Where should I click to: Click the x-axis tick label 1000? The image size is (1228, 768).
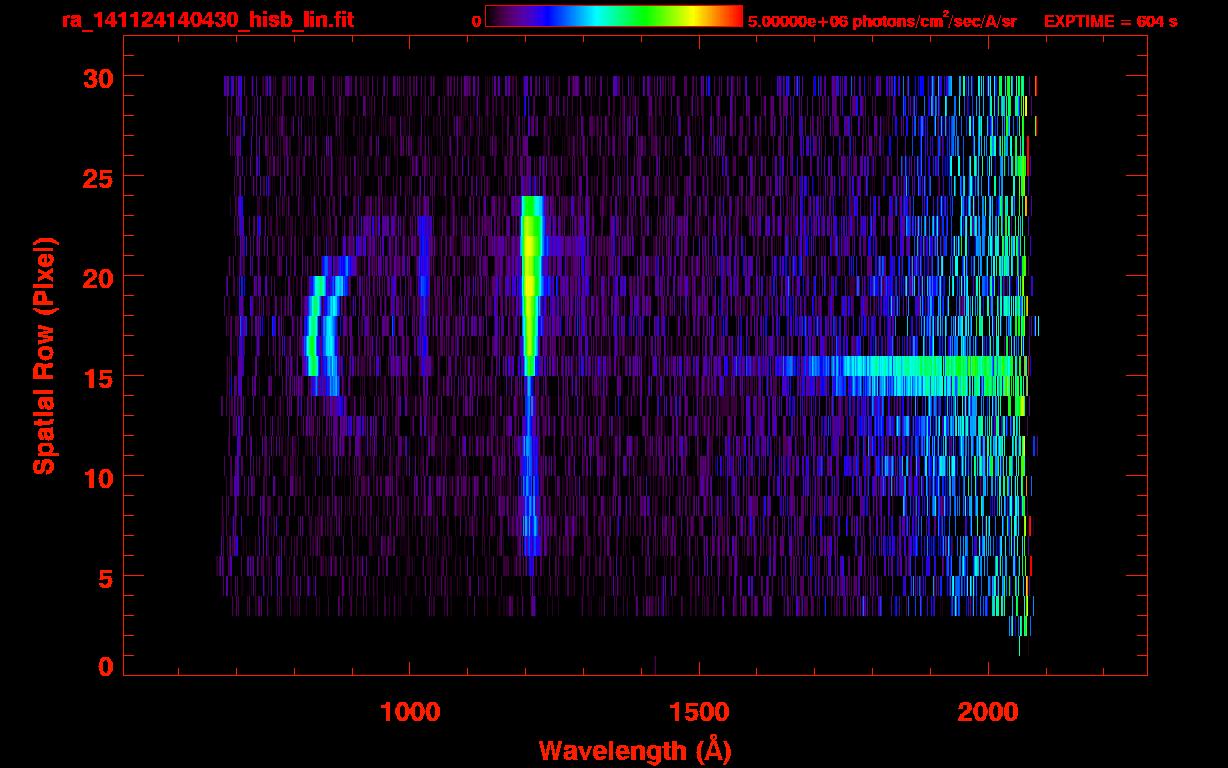point(410,712)
